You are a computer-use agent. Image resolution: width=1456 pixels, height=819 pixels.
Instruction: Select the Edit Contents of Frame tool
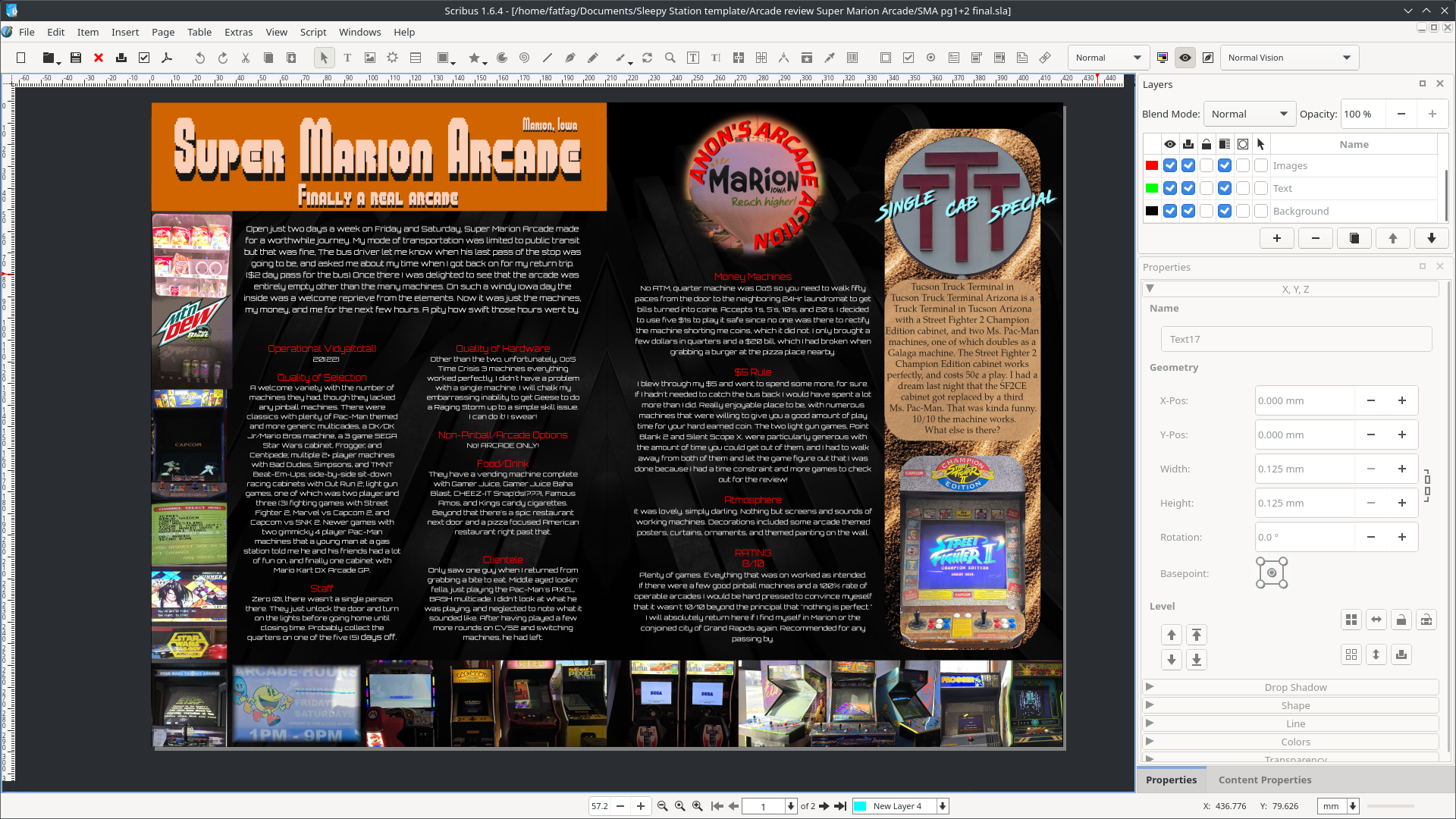pyautogui.click(x=693, y=58)
